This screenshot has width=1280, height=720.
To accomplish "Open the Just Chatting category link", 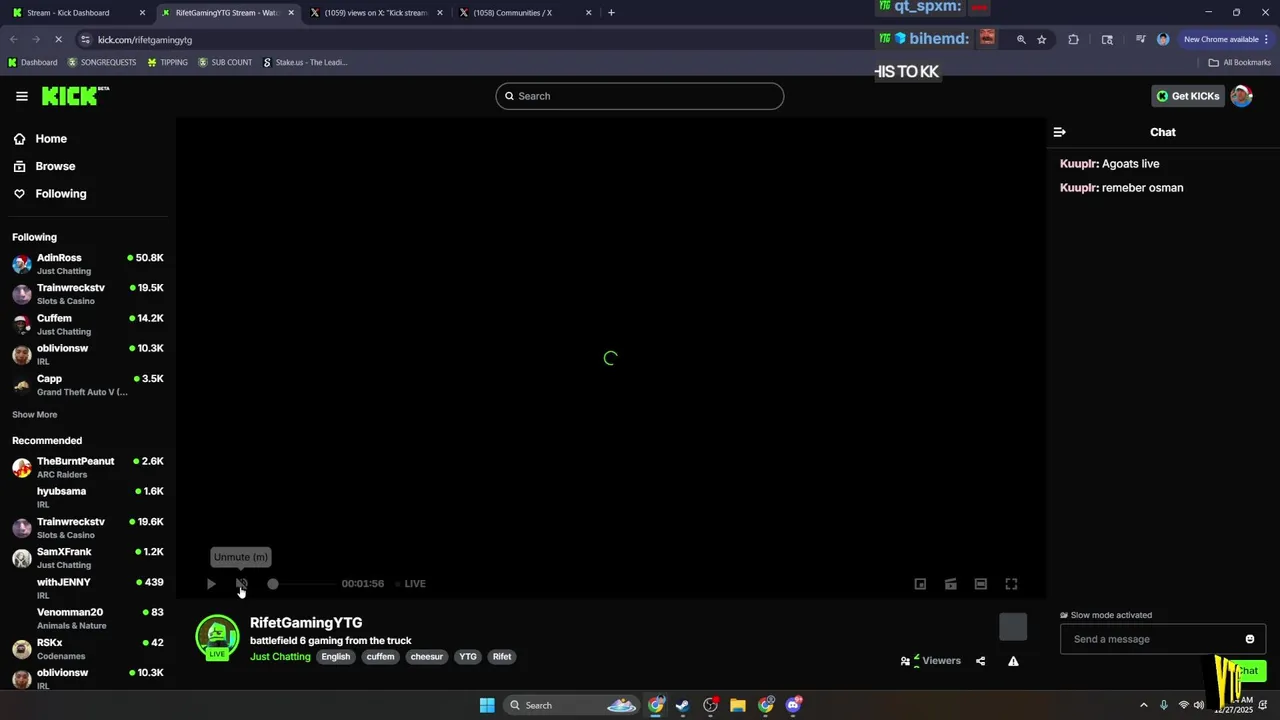I will 280,657.
